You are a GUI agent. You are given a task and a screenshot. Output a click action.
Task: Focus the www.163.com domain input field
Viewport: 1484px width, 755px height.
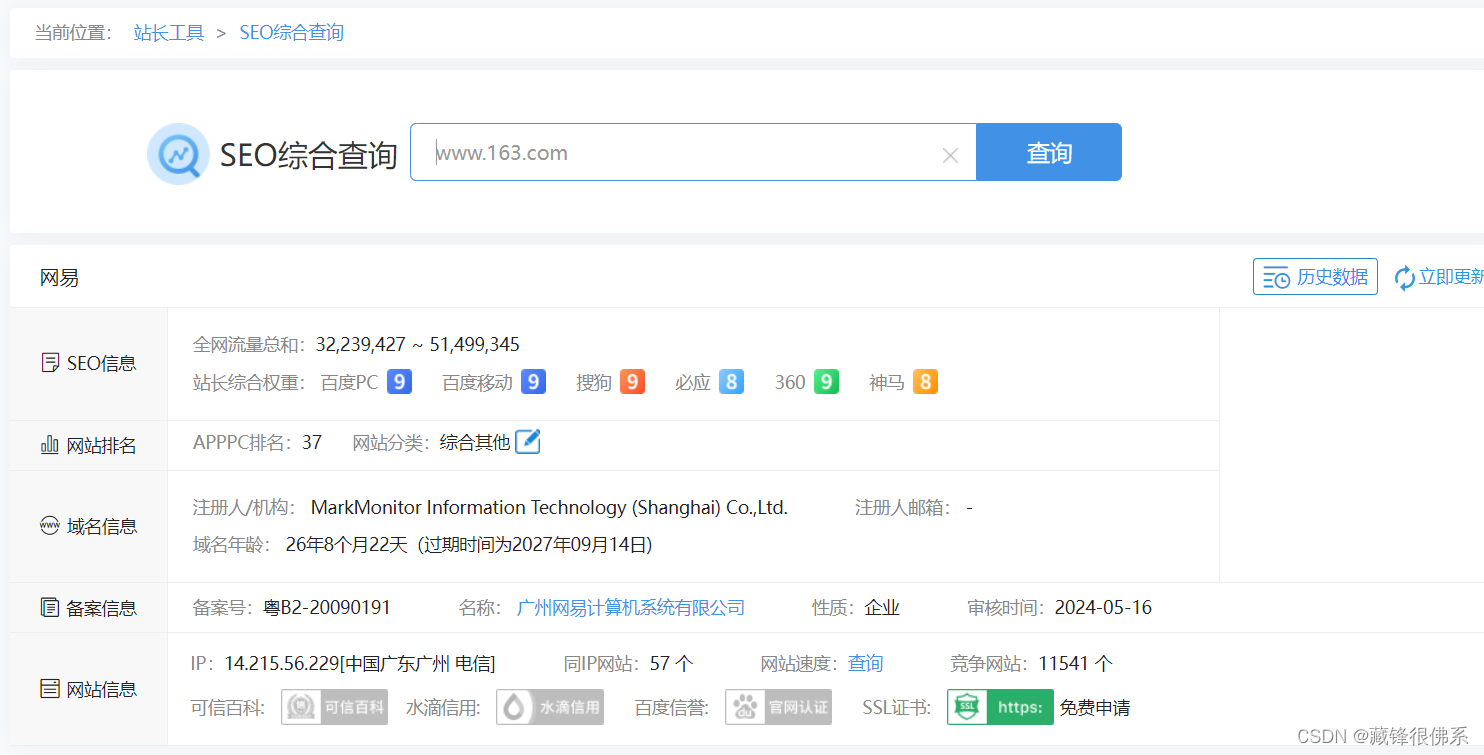point(693,152)
